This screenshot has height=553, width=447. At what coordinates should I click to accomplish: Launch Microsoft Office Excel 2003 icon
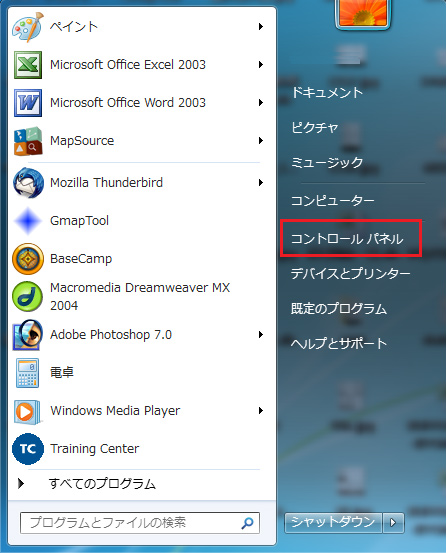[x=28, y=65]
